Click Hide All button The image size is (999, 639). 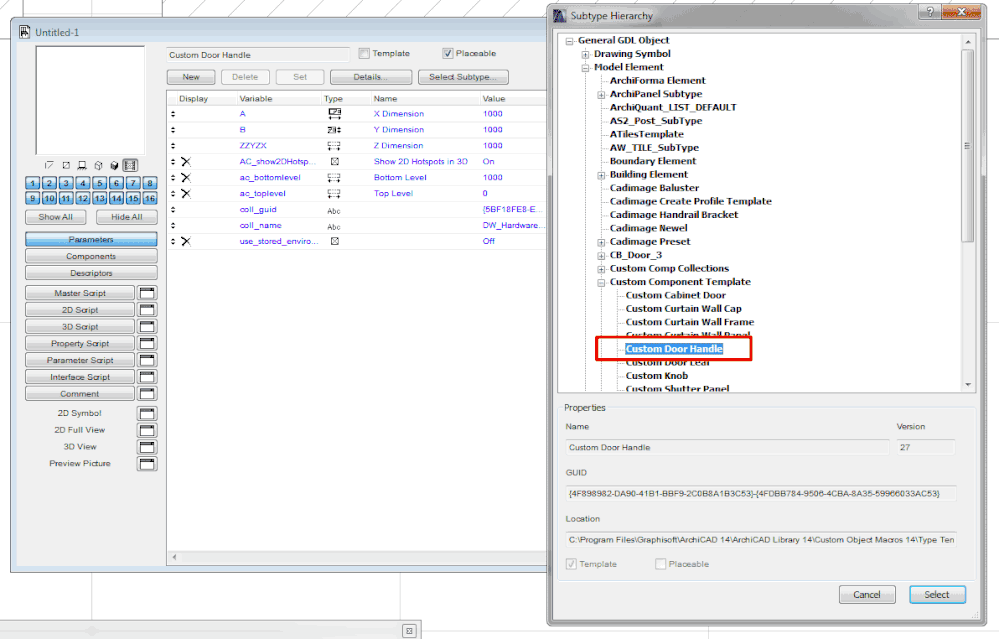point(127,217)
